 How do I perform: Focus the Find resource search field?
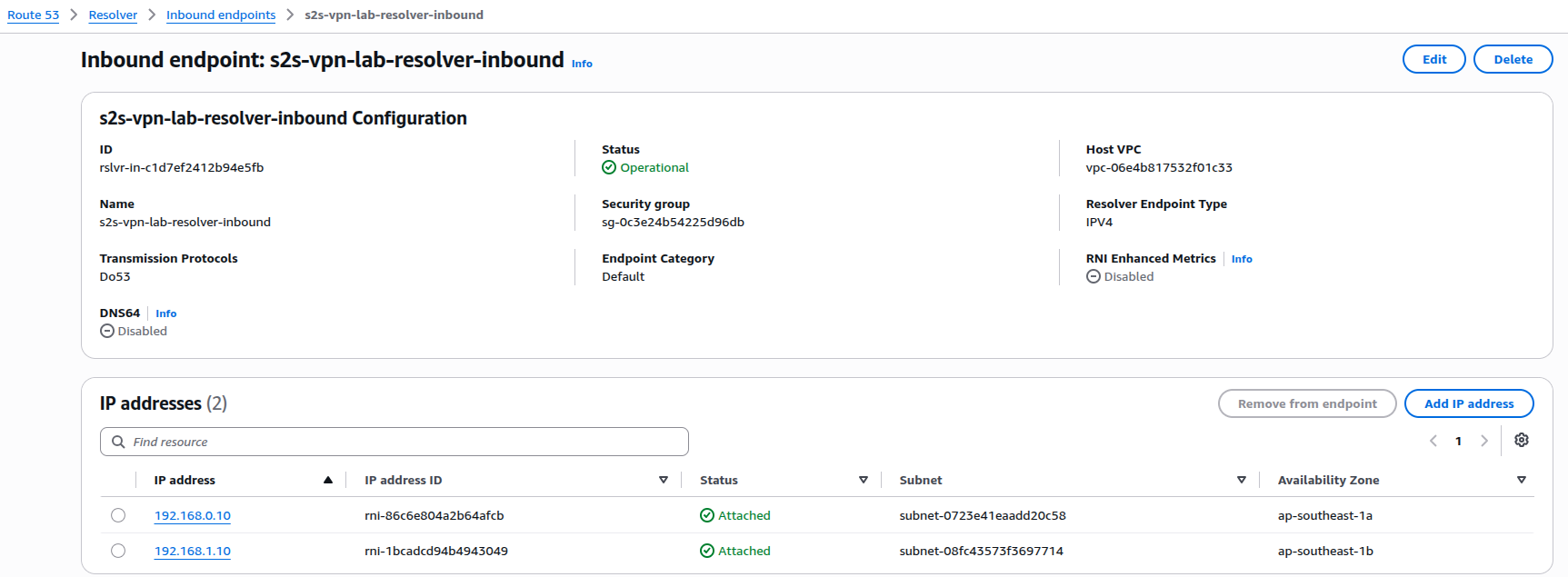(394, 442)
